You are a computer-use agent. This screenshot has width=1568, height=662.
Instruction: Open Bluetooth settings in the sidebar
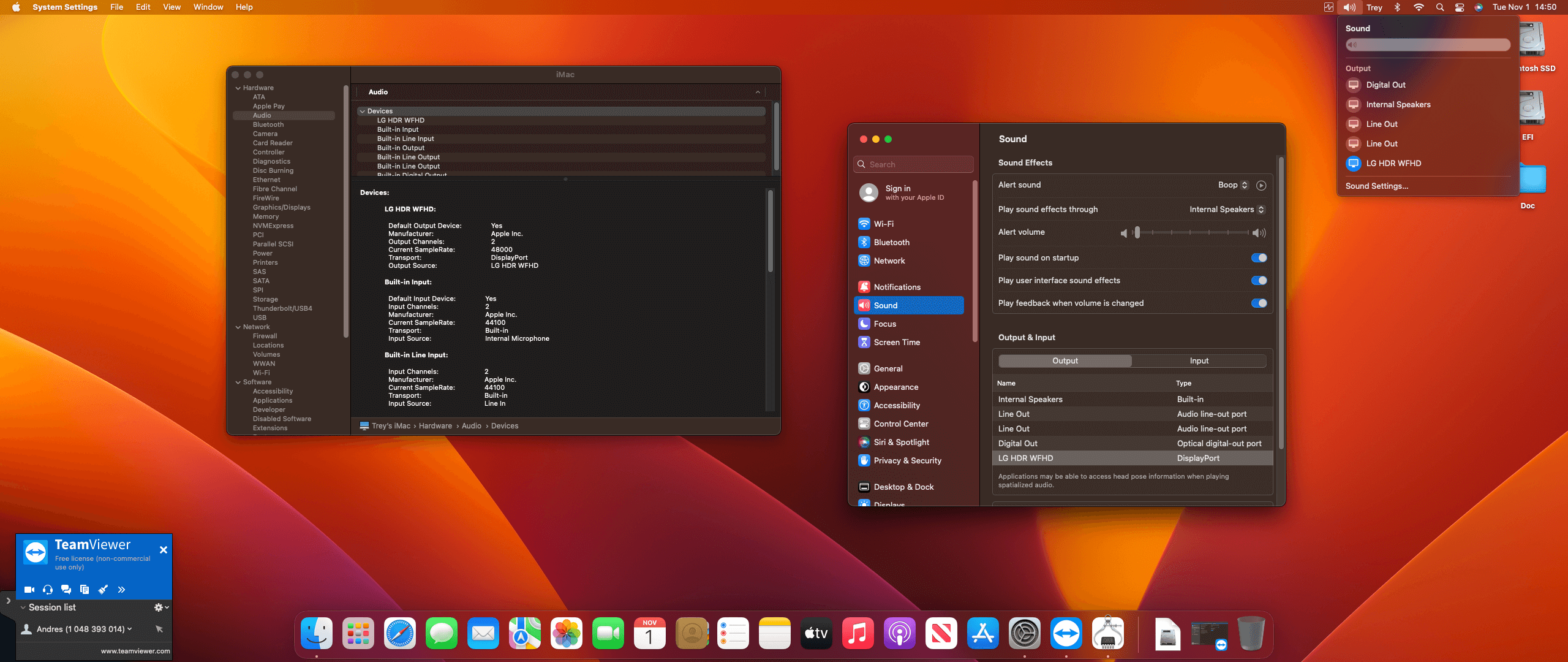891,242
